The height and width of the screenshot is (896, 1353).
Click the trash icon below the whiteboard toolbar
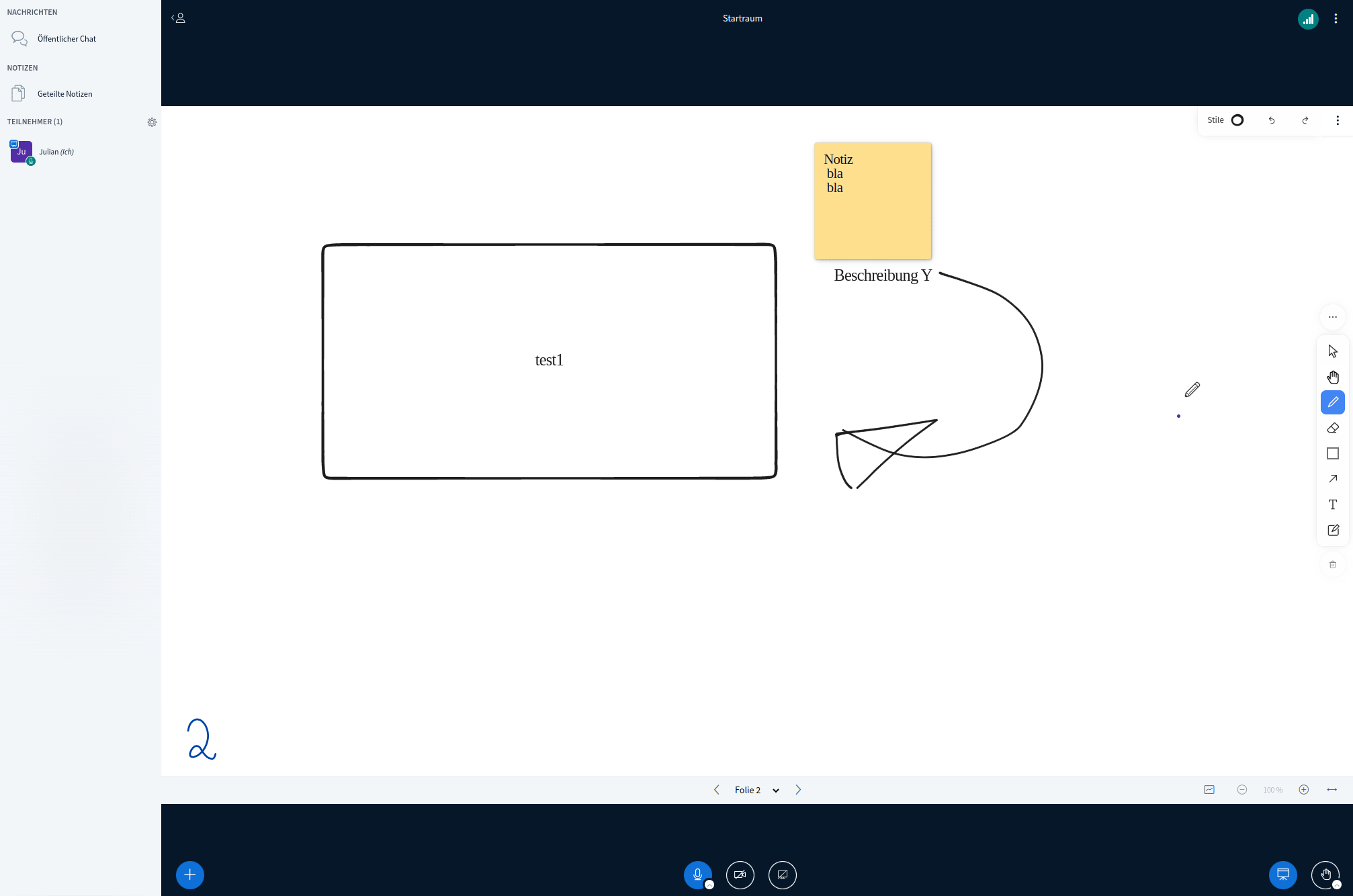[1333, 564]
